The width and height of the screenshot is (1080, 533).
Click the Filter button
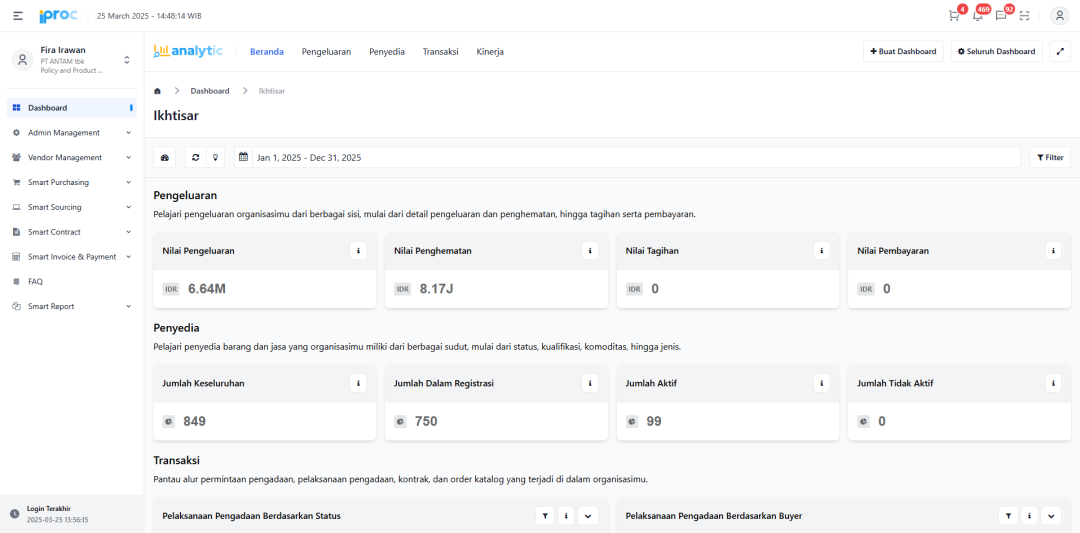click(1050, 158)
